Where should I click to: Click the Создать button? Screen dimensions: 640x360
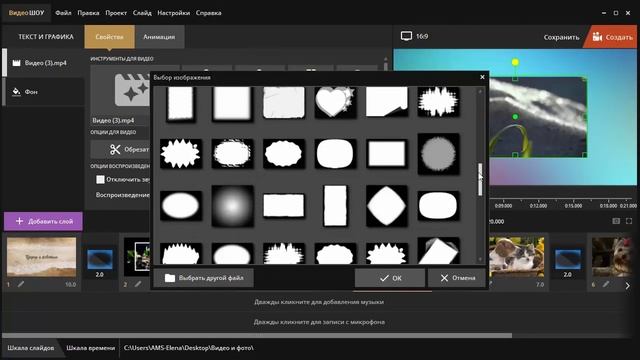[x=612, y=37]
